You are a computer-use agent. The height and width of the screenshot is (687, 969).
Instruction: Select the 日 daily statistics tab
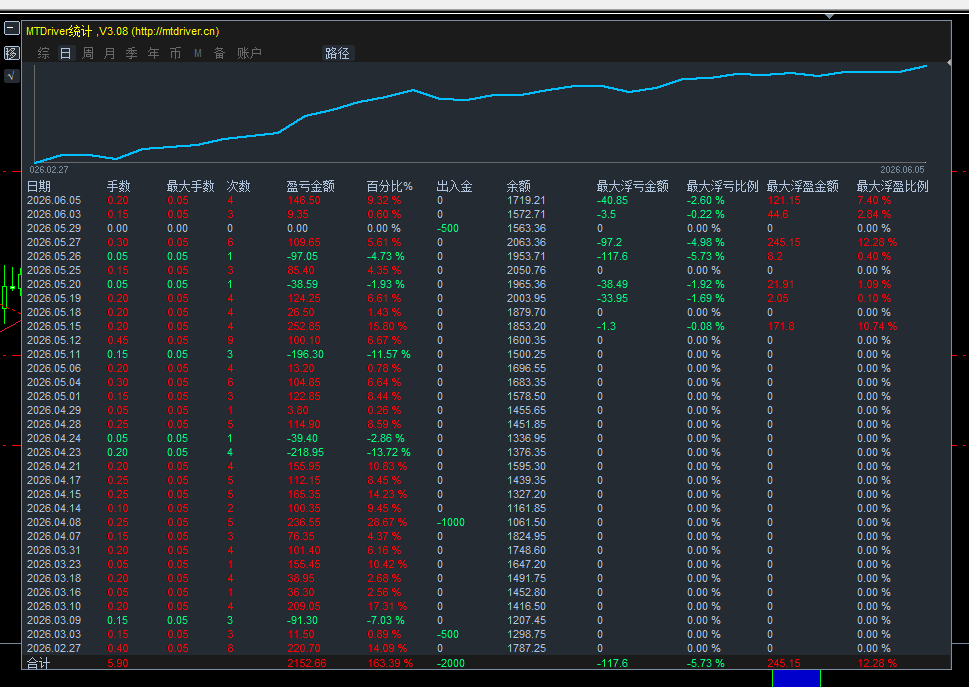pyautogui.click(x=66, y=53)
